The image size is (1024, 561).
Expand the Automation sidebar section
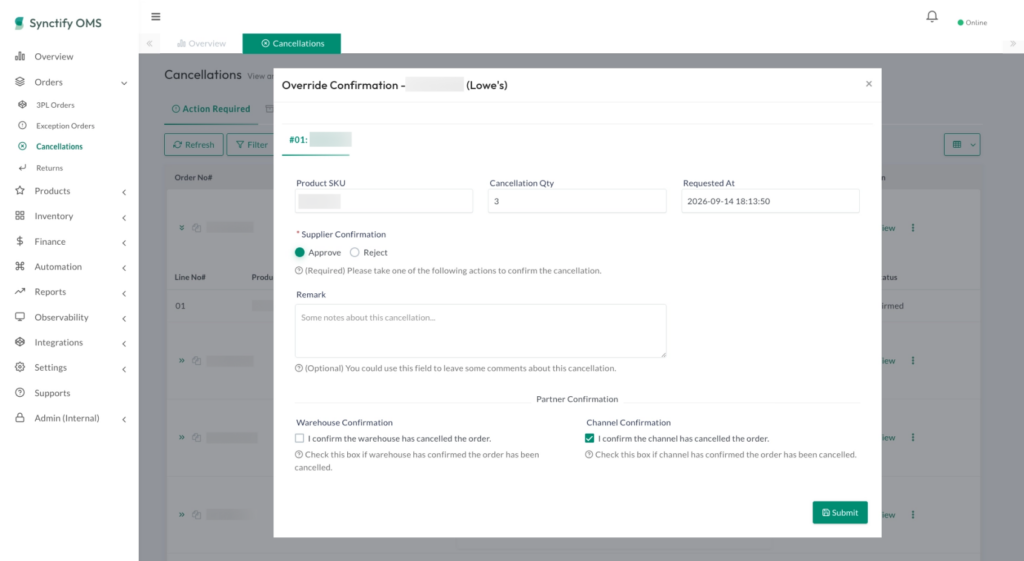tap(124, 268)
